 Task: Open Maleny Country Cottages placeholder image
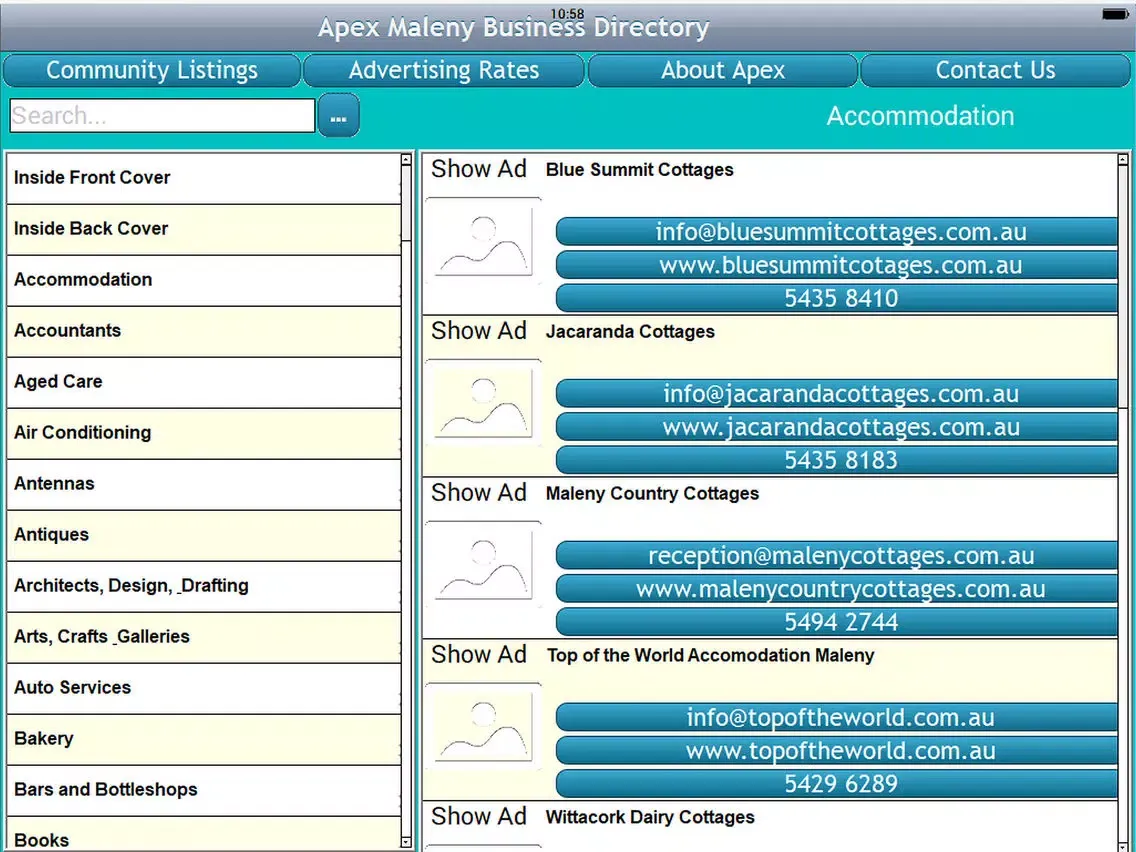pyautogui.click(x=483, y=565)
